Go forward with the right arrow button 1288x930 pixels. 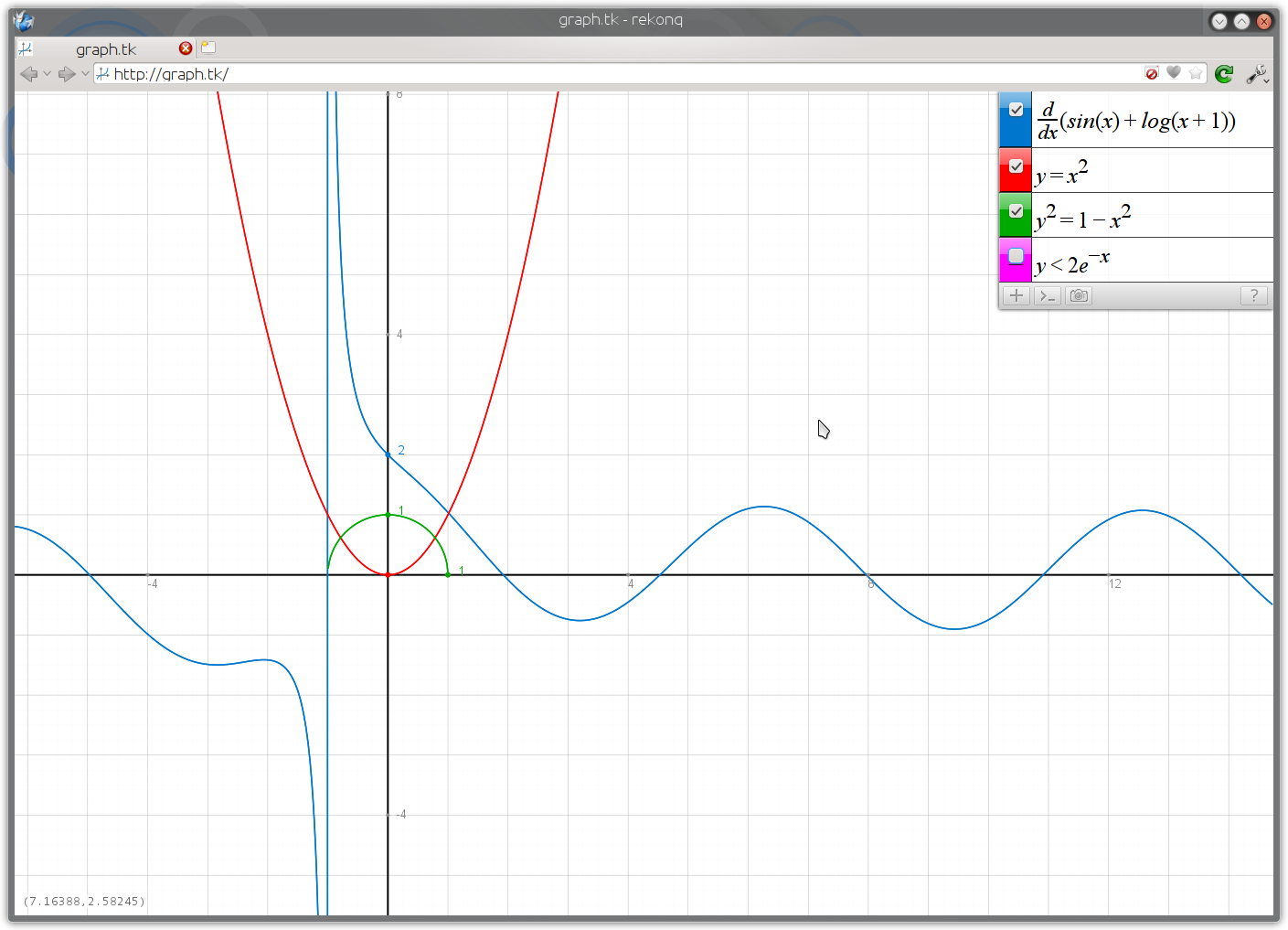[66, 74]
